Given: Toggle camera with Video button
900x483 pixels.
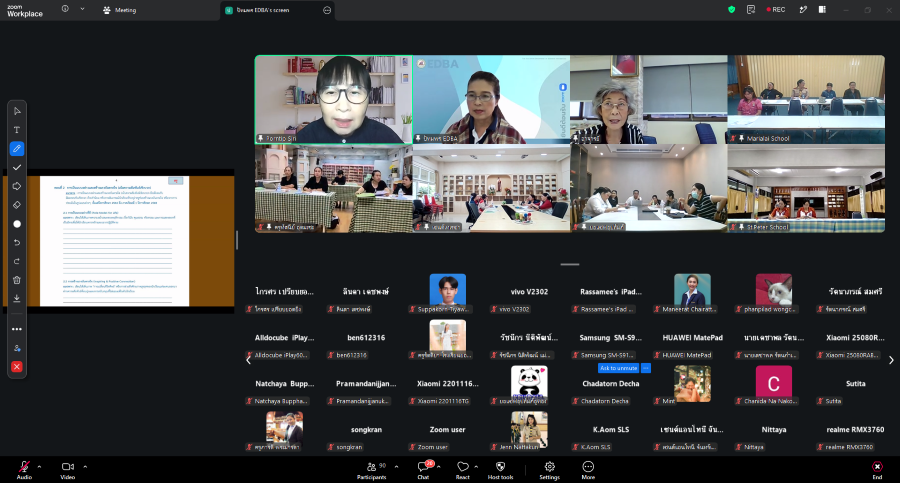Looking at the screenshot, I should (68, 470).
